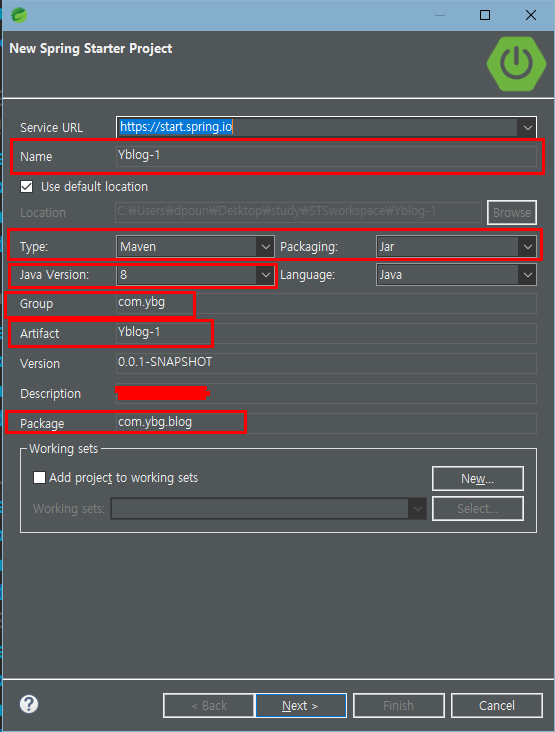555x732 pixels.
Task: Click the Cancel button
Action: [x=497, y=705]
